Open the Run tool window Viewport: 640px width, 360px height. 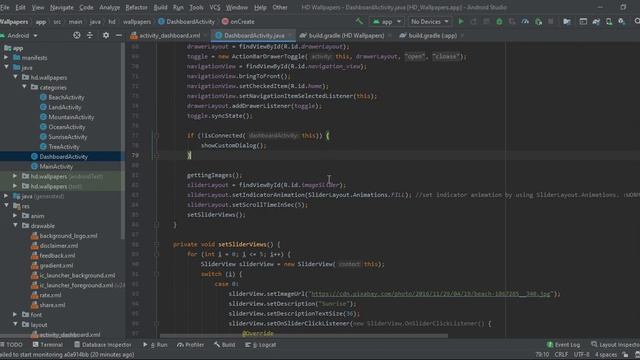[156, 344]
